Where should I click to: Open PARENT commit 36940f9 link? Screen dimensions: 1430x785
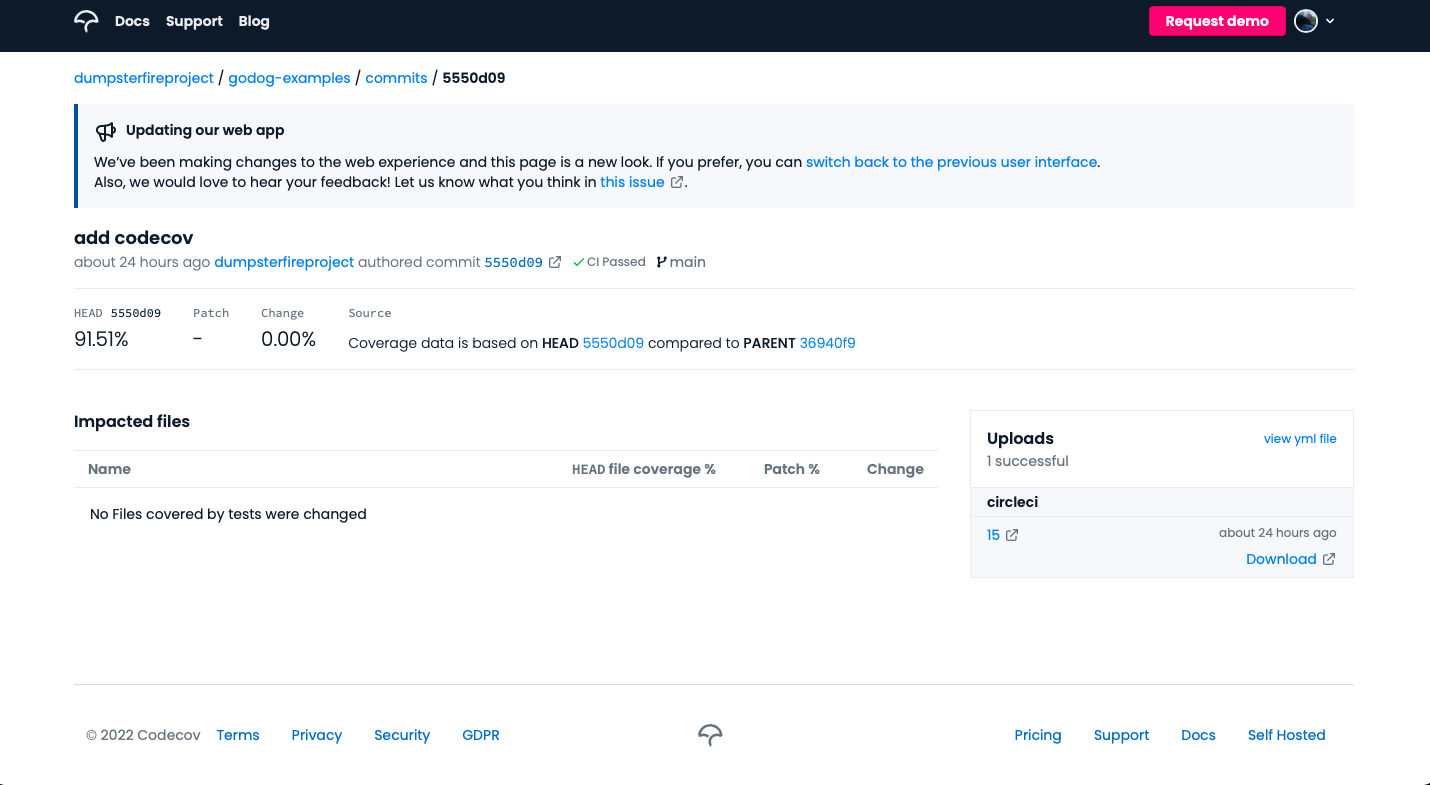pos(827,343)
